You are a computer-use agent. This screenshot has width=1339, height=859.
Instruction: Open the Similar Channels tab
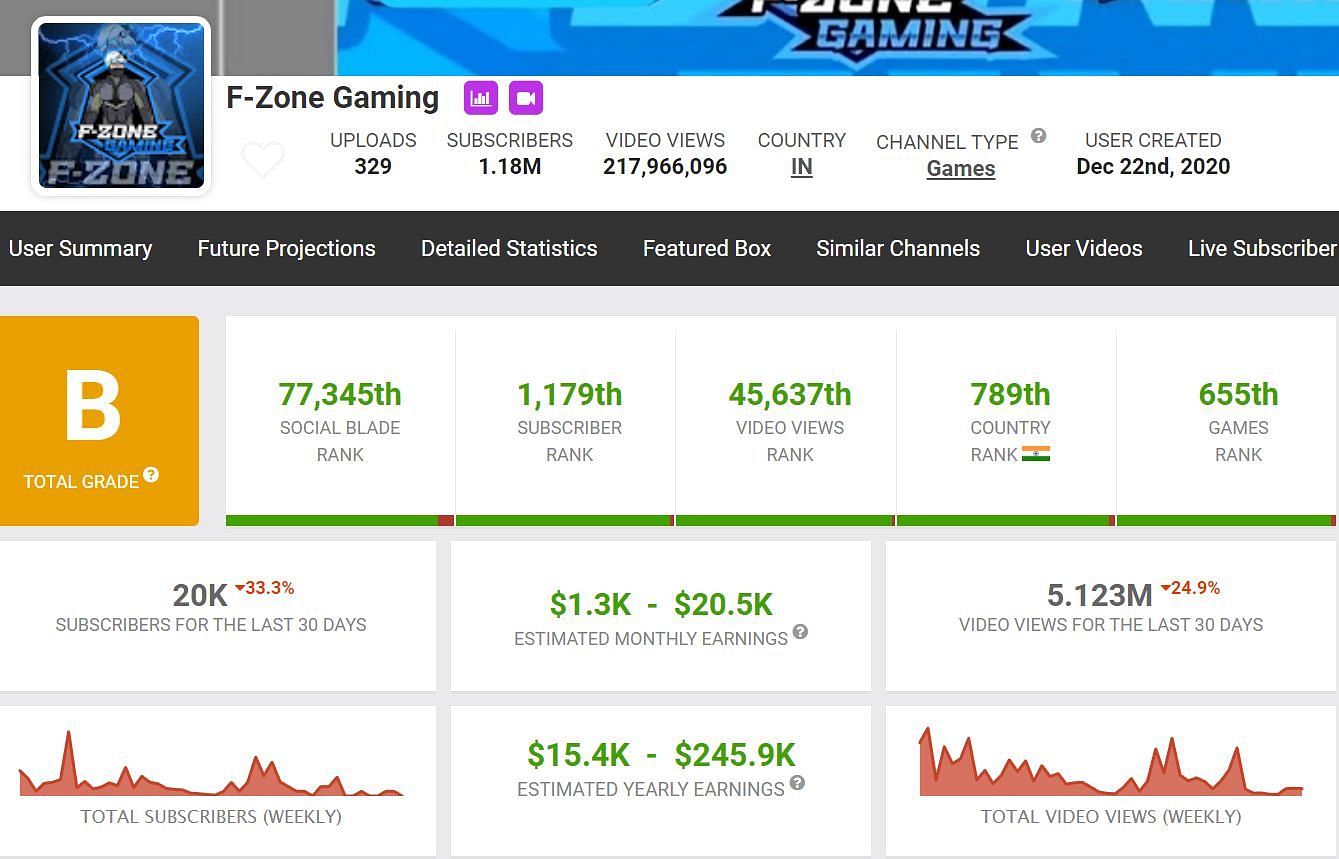898,248
